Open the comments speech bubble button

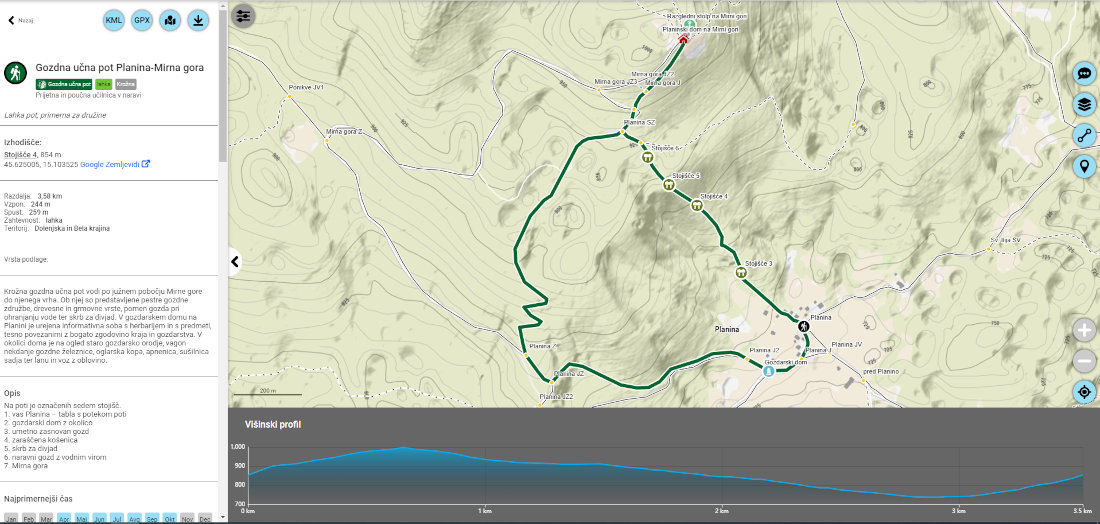tap(1085, 73)
